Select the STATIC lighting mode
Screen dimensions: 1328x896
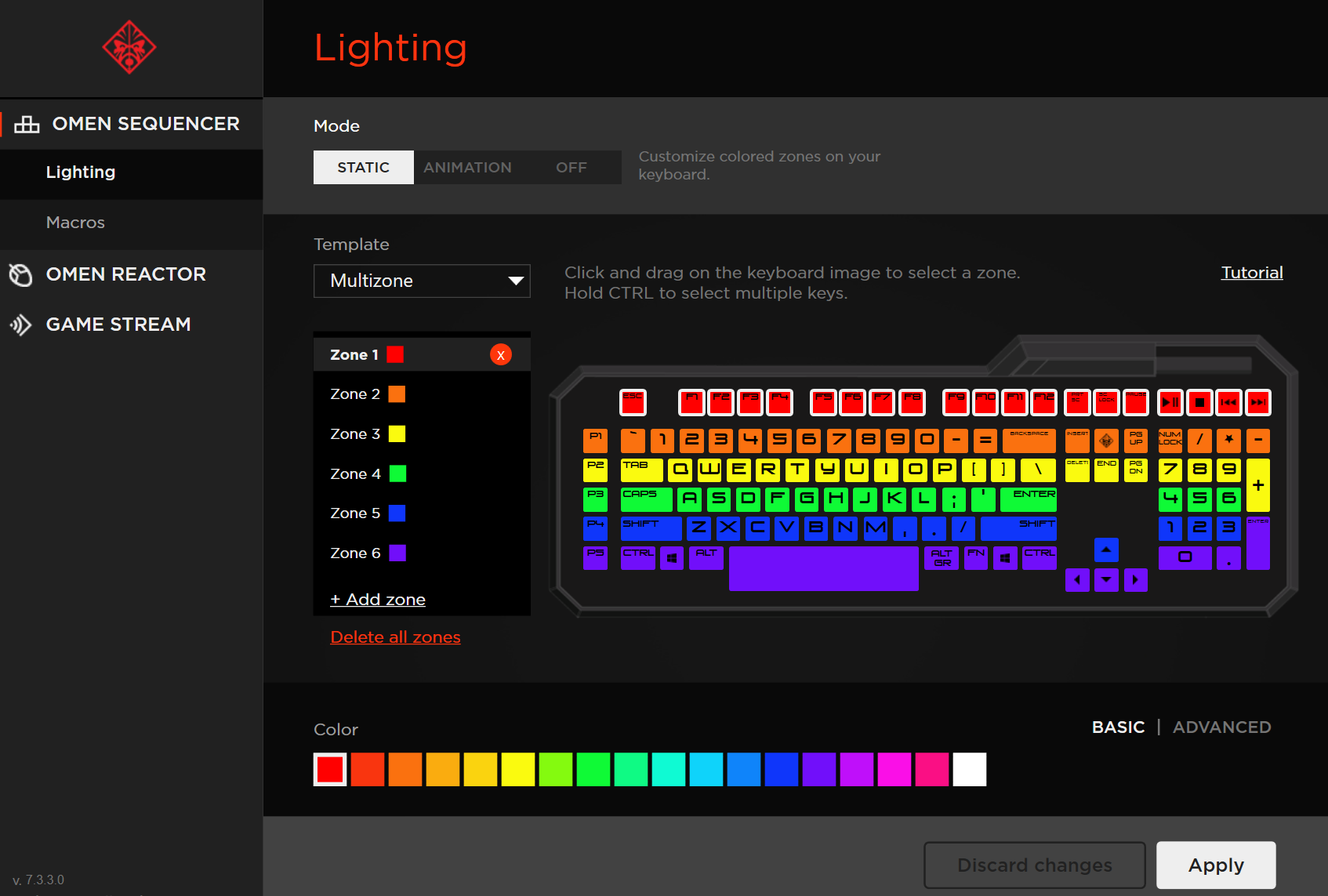pos(364,168)
